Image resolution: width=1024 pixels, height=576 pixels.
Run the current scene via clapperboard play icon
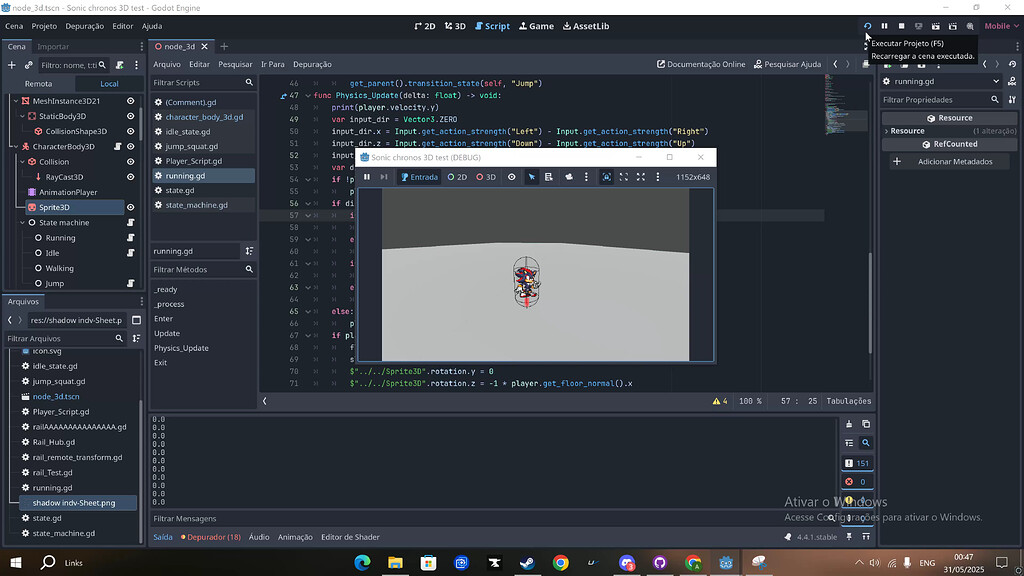936,26
